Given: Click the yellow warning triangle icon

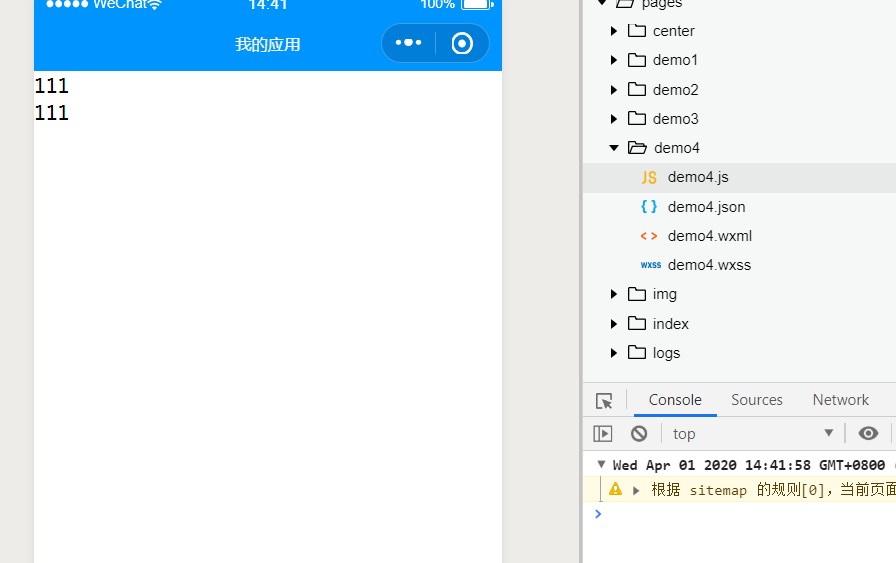Looking at the screenshot, I should tap(615, 489).
